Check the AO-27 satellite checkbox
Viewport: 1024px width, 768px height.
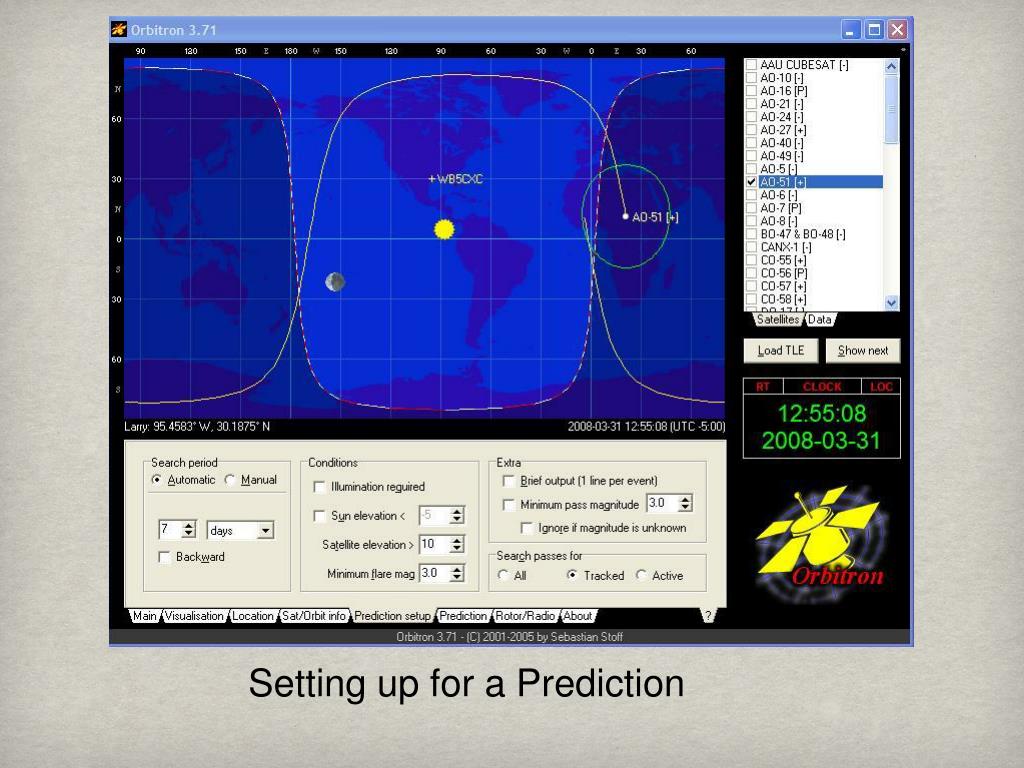[751, 130]
